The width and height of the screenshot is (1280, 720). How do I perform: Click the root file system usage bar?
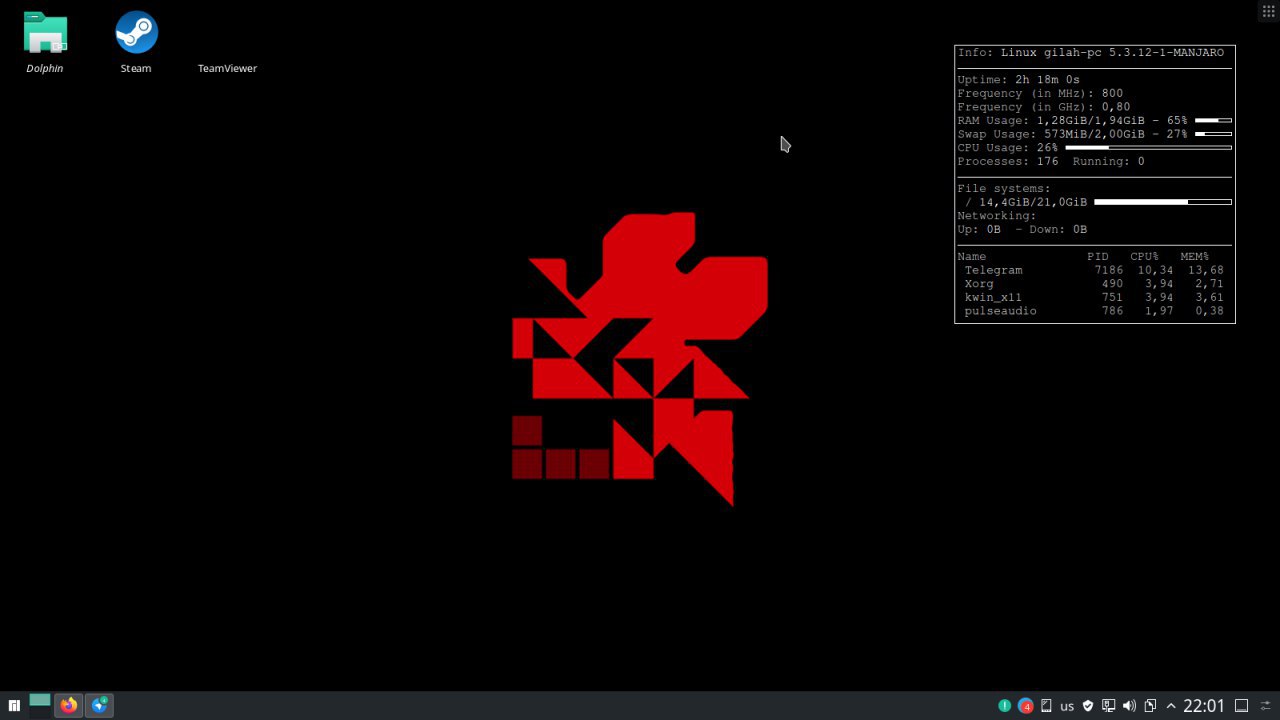click(x=1163, y=202)
